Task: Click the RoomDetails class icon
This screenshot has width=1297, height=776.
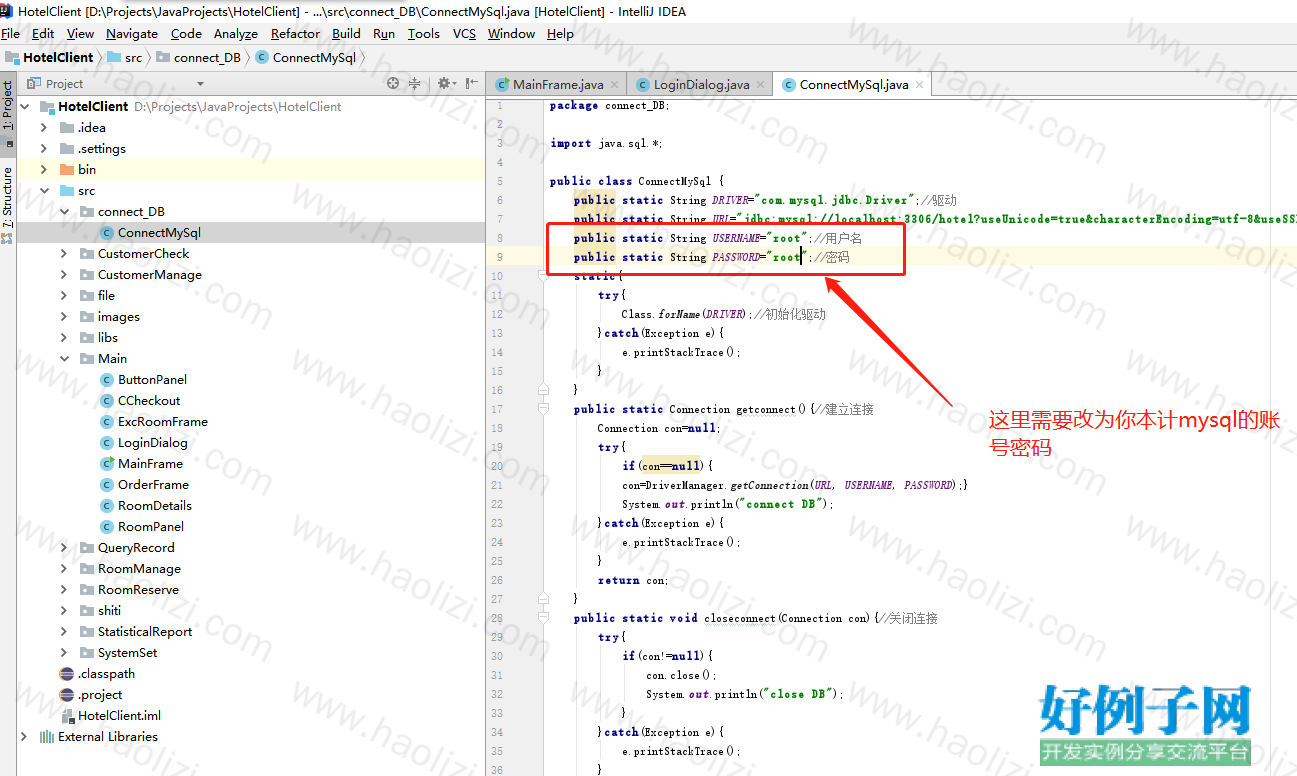Action: [x=108, y=506]
